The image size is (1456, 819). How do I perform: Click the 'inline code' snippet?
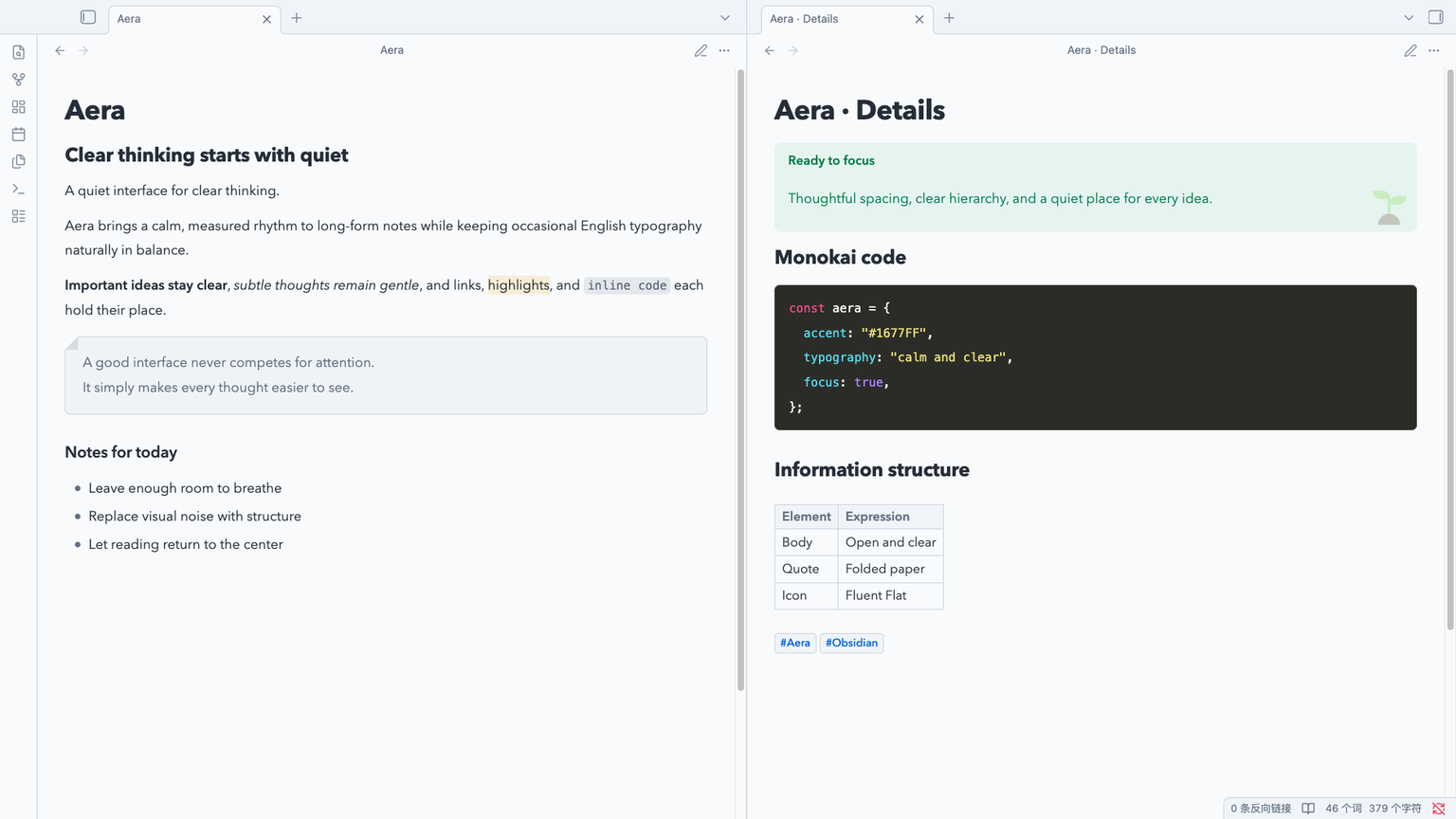[x=627, y=285]
